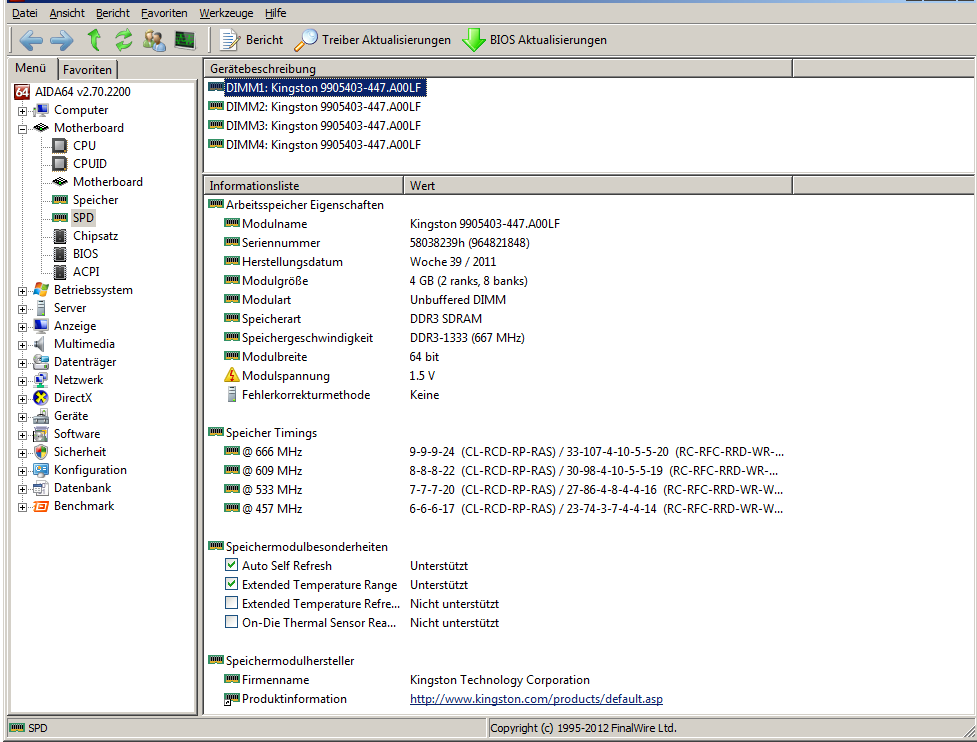
Task: Select the Speicher memory icon
Action: 60,200
